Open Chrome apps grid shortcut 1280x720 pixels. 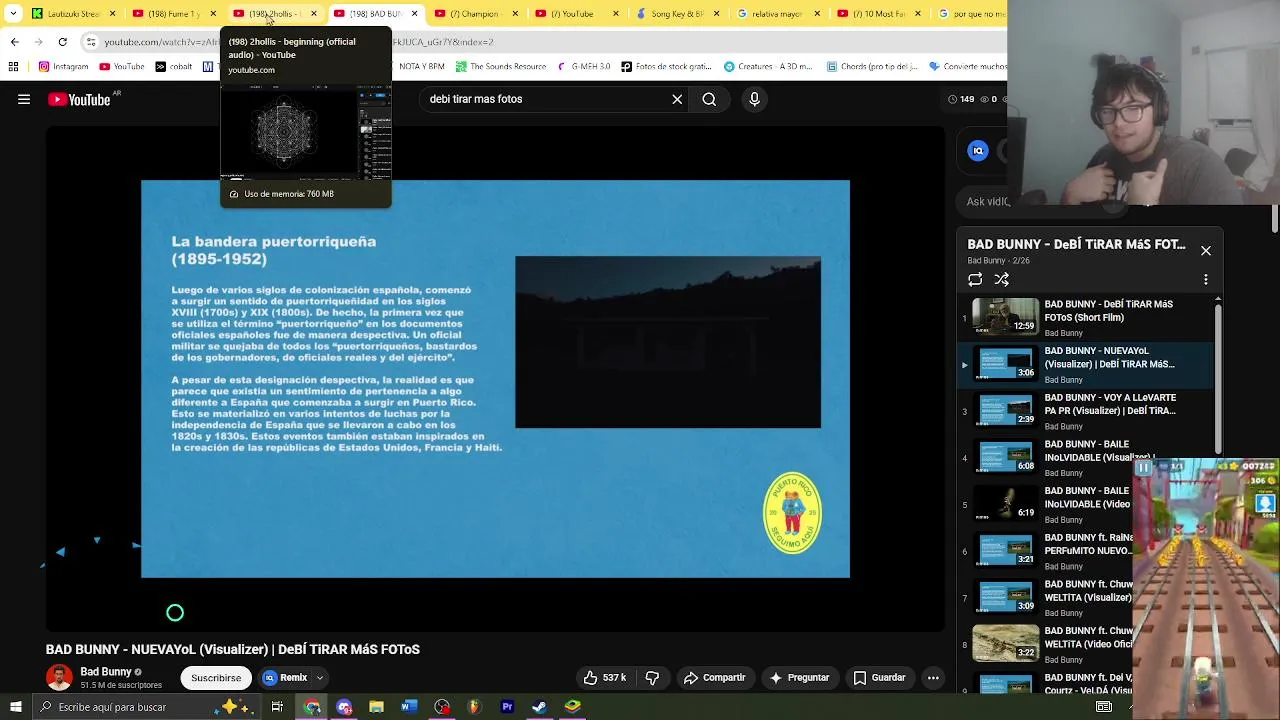[x=13, y=67]
